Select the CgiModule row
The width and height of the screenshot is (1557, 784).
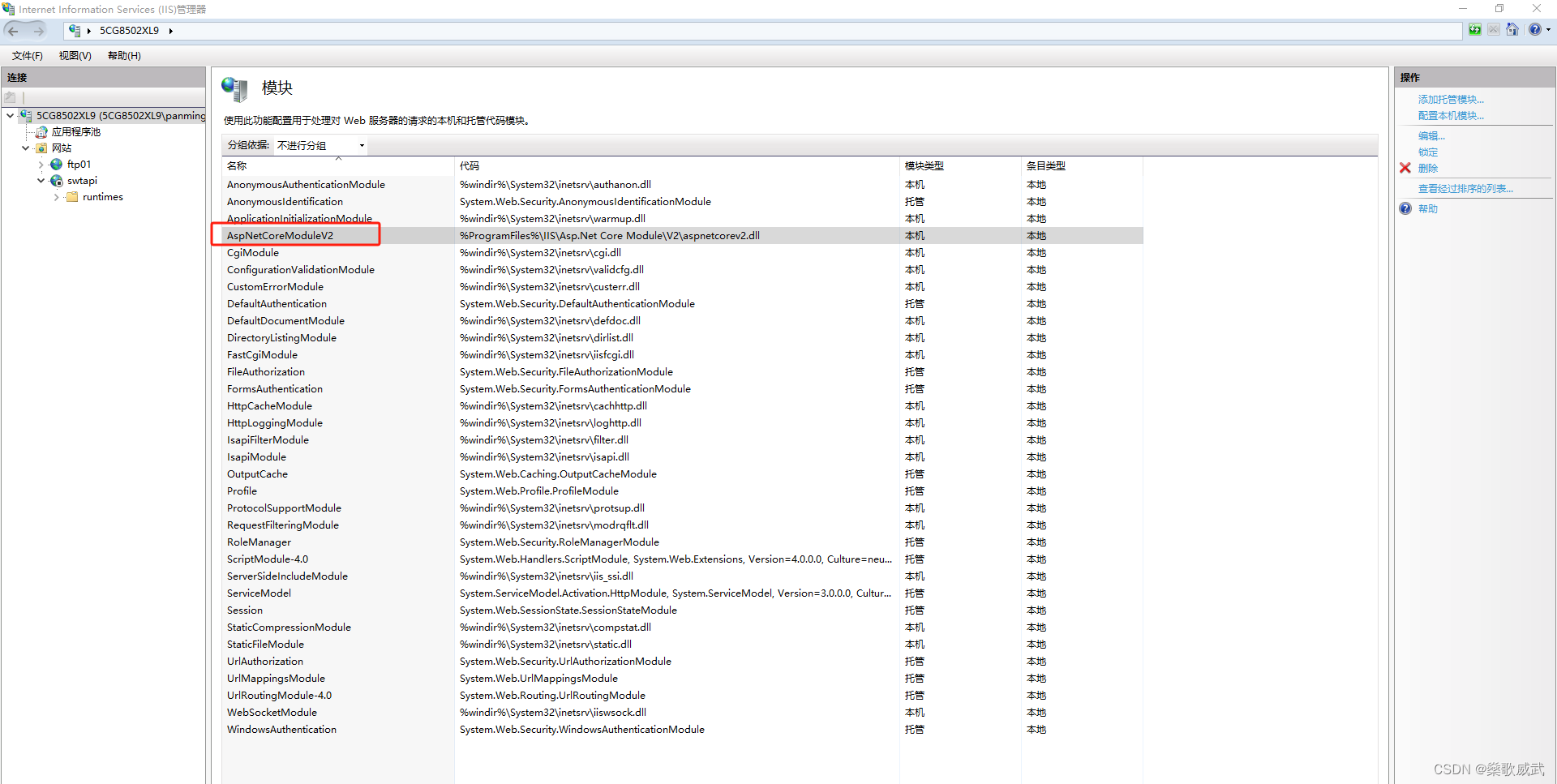tap(683, 253)
